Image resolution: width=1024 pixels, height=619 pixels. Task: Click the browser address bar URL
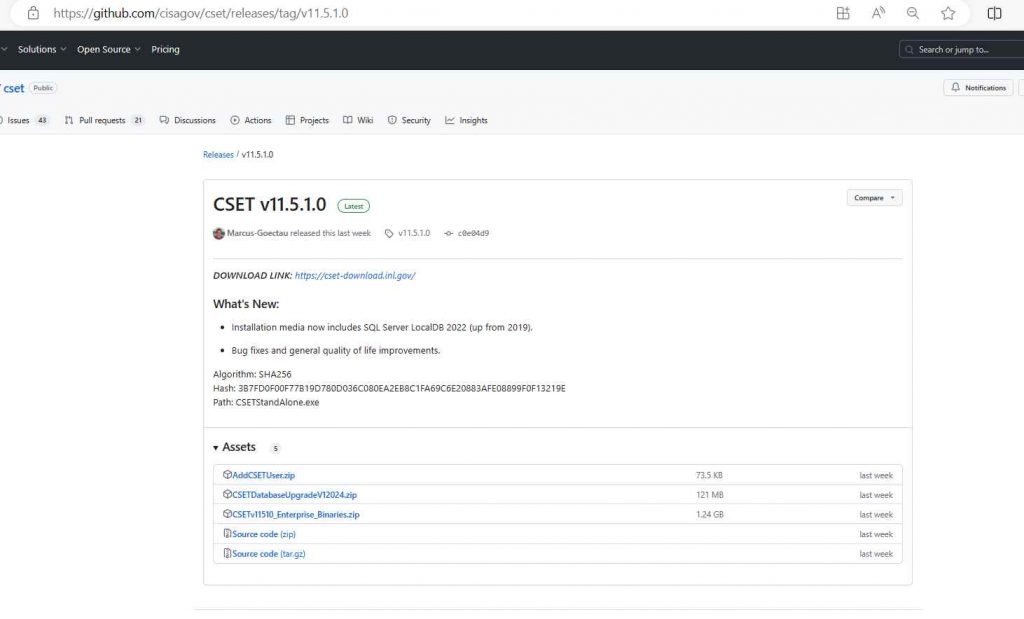point(201,13)
